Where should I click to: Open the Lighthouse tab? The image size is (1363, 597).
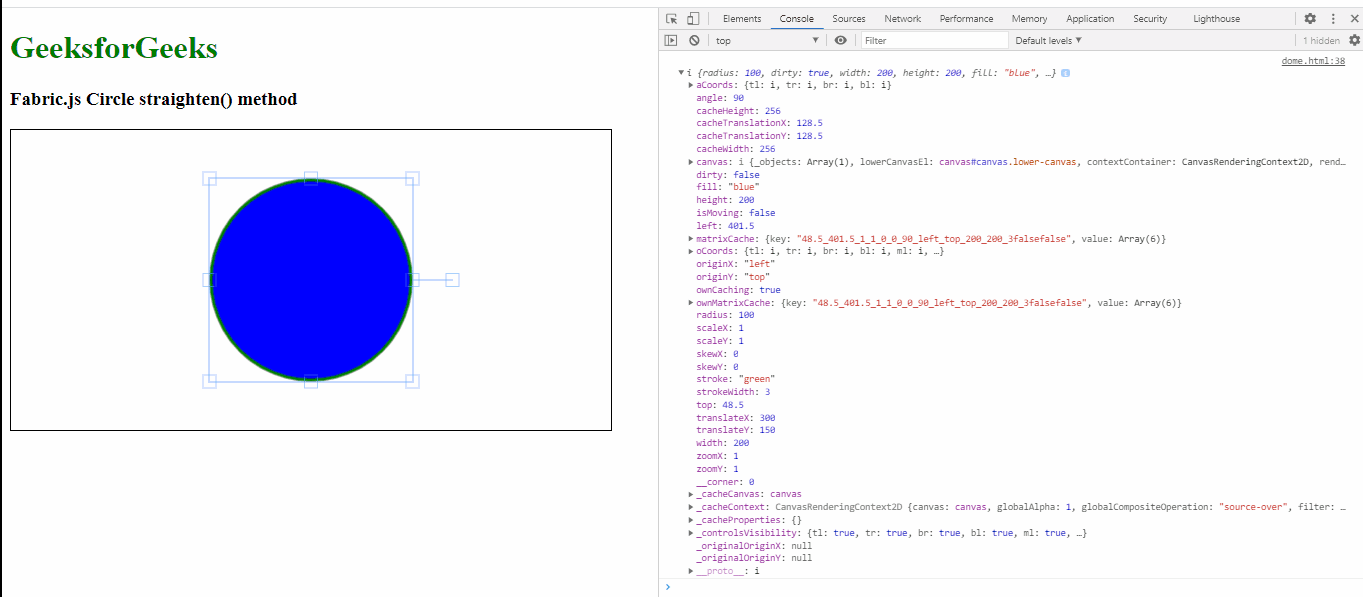[1216, 18]
